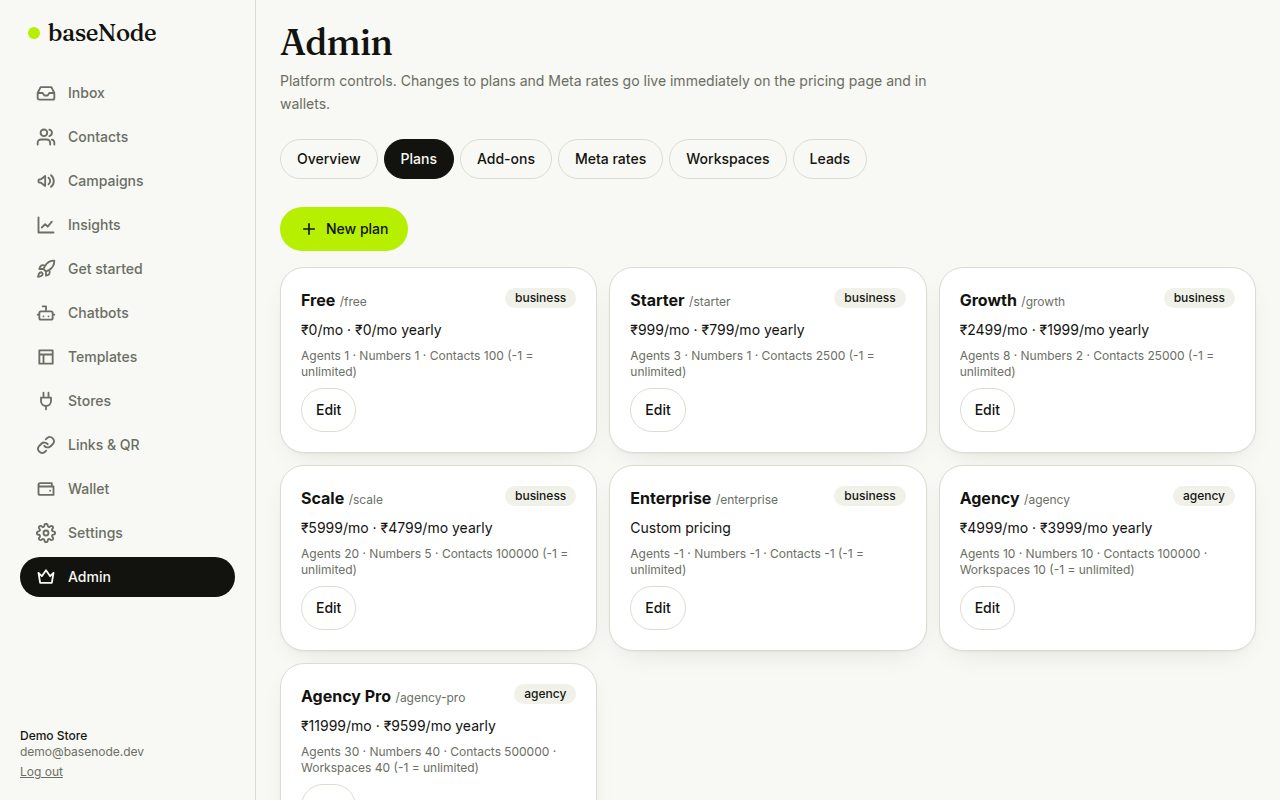The width and height of the screenshot is (1280, 800).
Task: Edit the Growth plan
Action: tap(987, 410)
